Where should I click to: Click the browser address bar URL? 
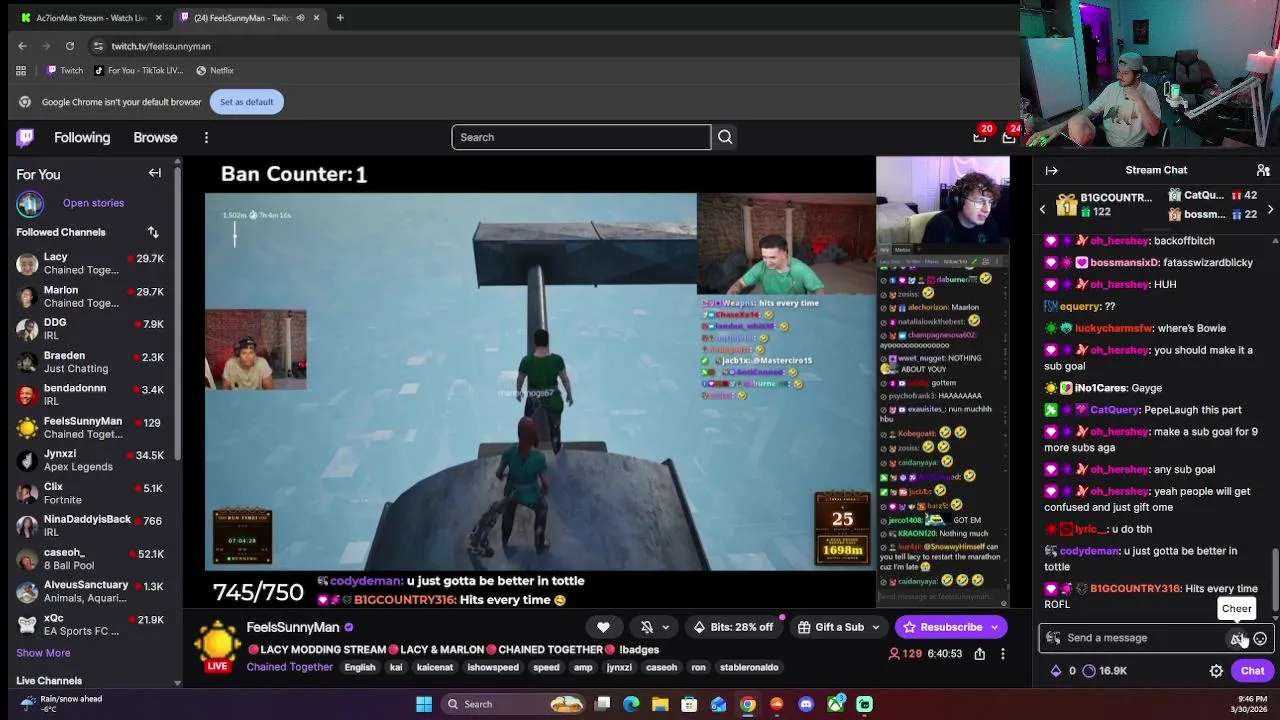[161, 46]
